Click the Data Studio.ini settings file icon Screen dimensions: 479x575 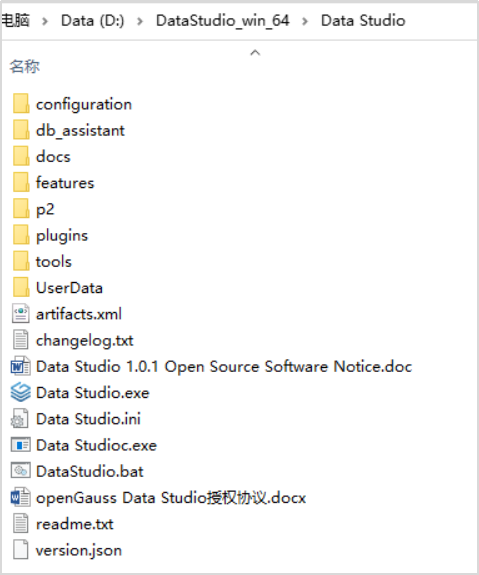(20, 419)
